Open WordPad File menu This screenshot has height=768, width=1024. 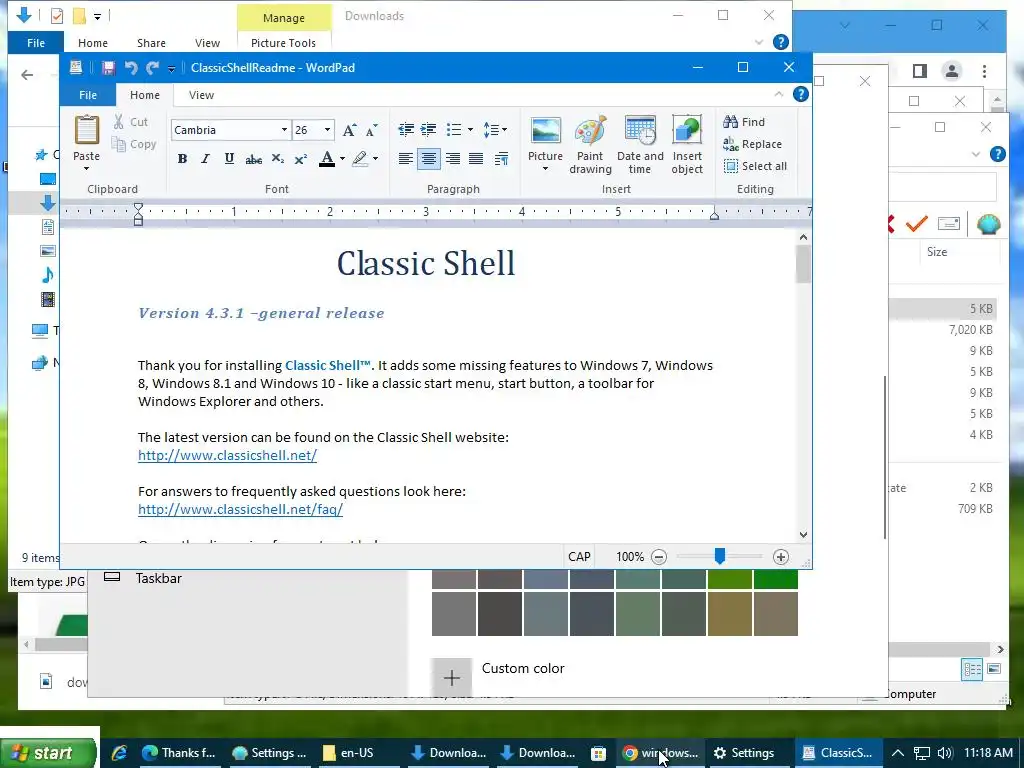(88, 95)
